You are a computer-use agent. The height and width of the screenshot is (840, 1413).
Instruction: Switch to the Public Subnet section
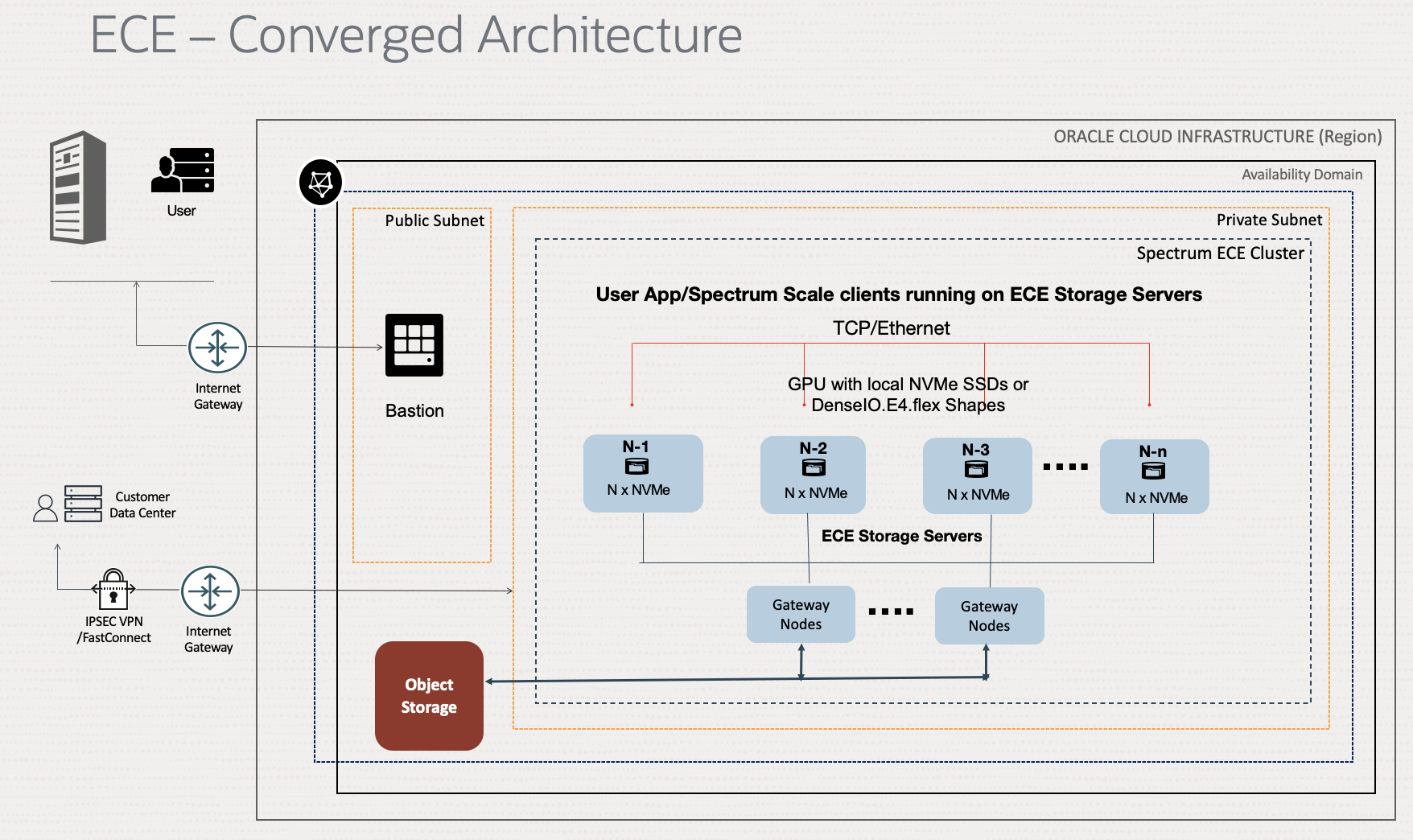pos(435,220)
